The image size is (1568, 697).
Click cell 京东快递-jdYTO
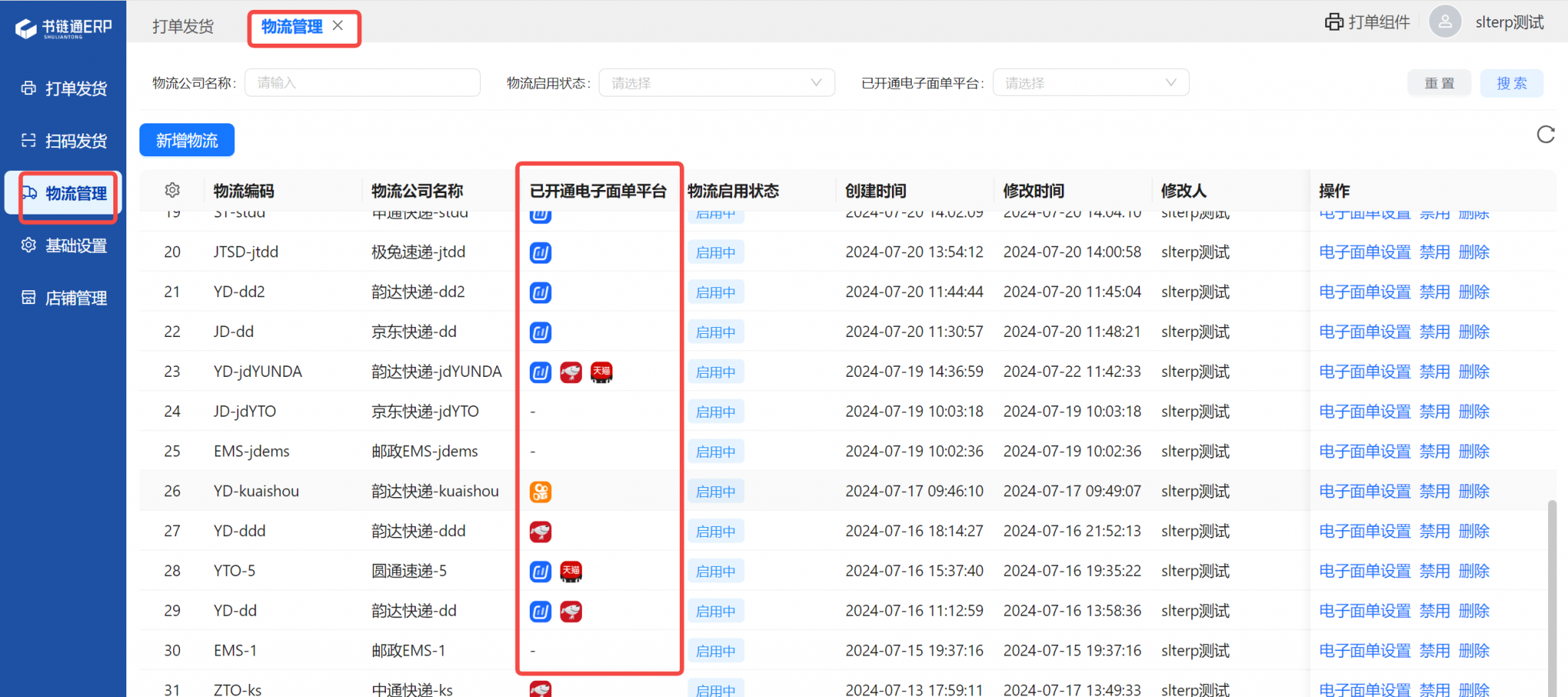click(425, 411)
